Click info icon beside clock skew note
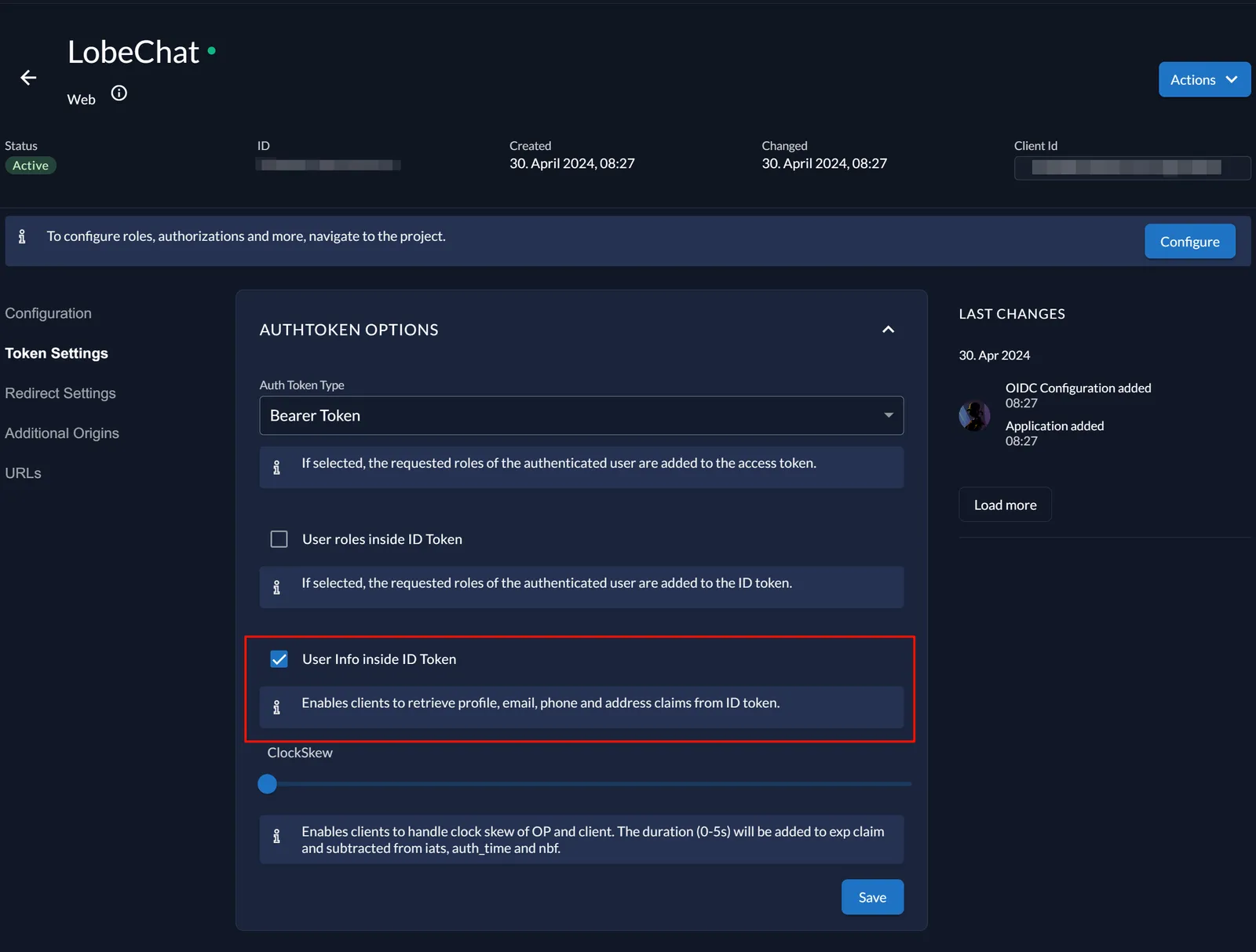Viewport: 1256px width, 952px height. (x=276, y=837)
